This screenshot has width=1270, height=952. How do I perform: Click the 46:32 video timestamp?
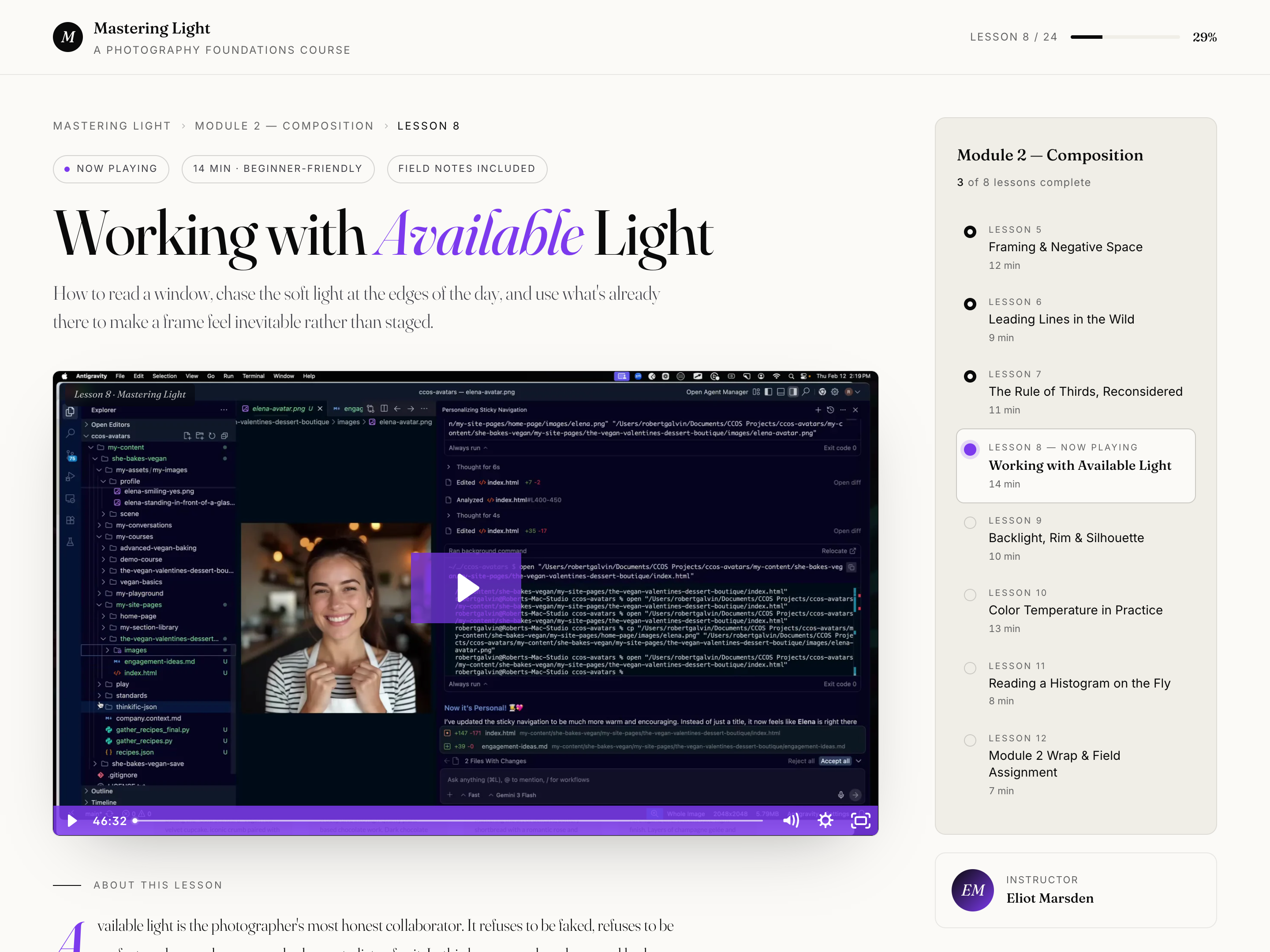(110, 821)
